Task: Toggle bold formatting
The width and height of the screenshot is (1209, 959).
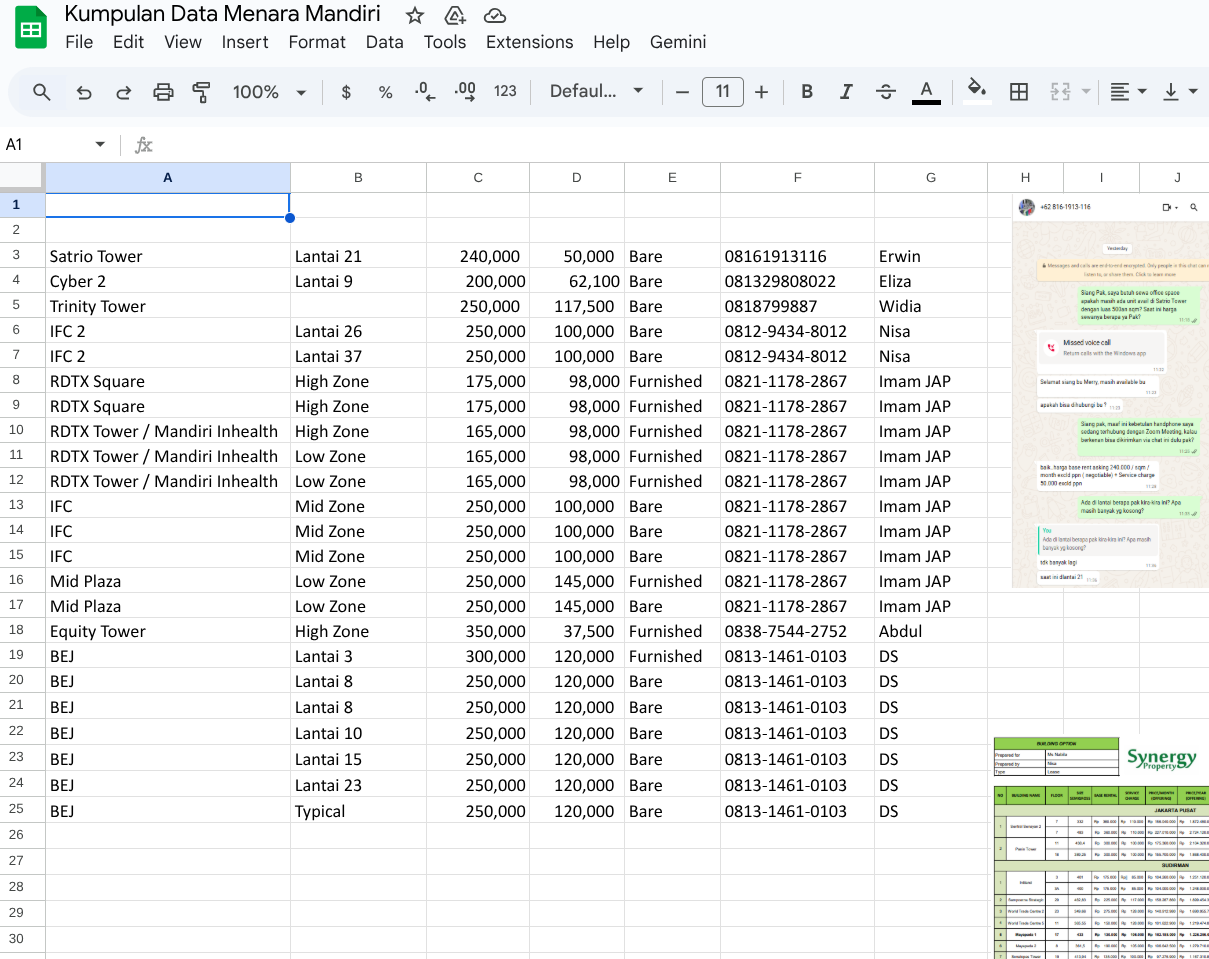Action: click(807, 92)
